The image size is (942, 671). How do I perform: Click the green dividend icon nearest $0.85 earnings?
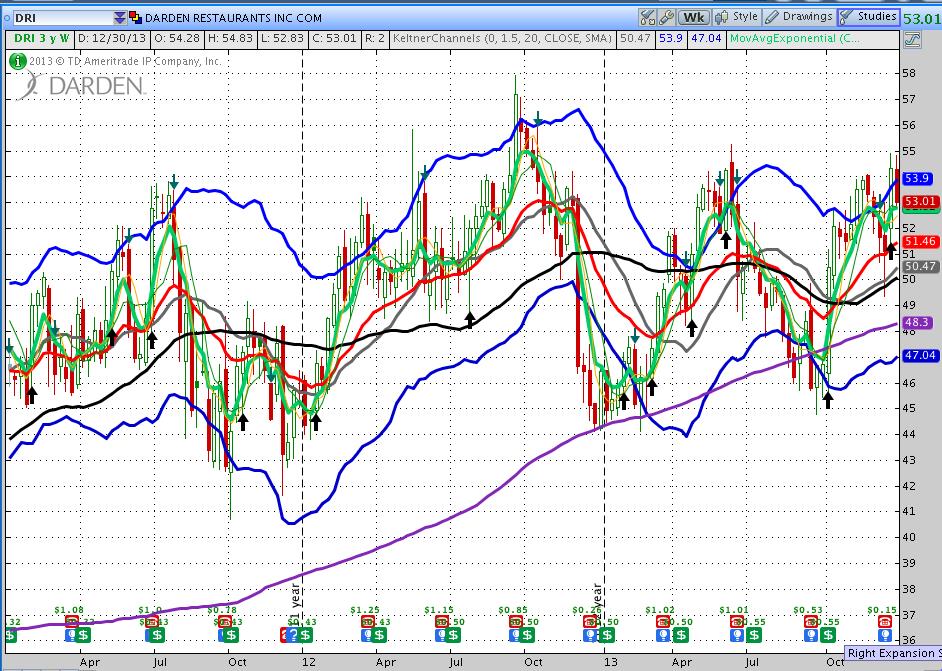tap(527, 635)
